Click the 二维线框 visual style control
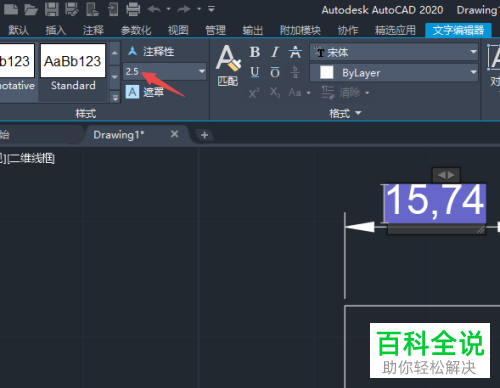This screenshot has width=500, height=388. (32, 159)
